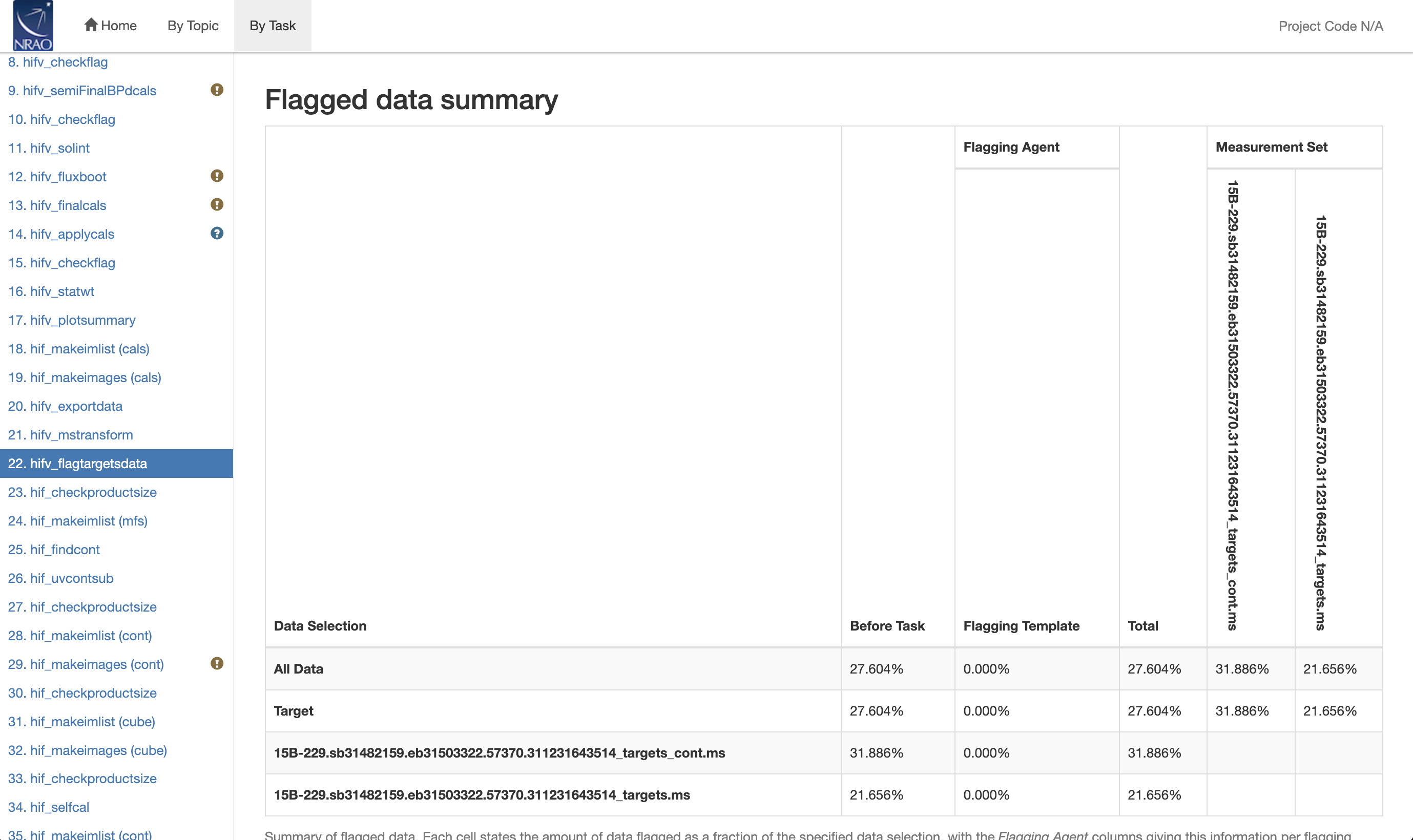The width and height of the screenshot is (1413, 840).
Task: Click the Total column header
Action: tap(1143, 625)
